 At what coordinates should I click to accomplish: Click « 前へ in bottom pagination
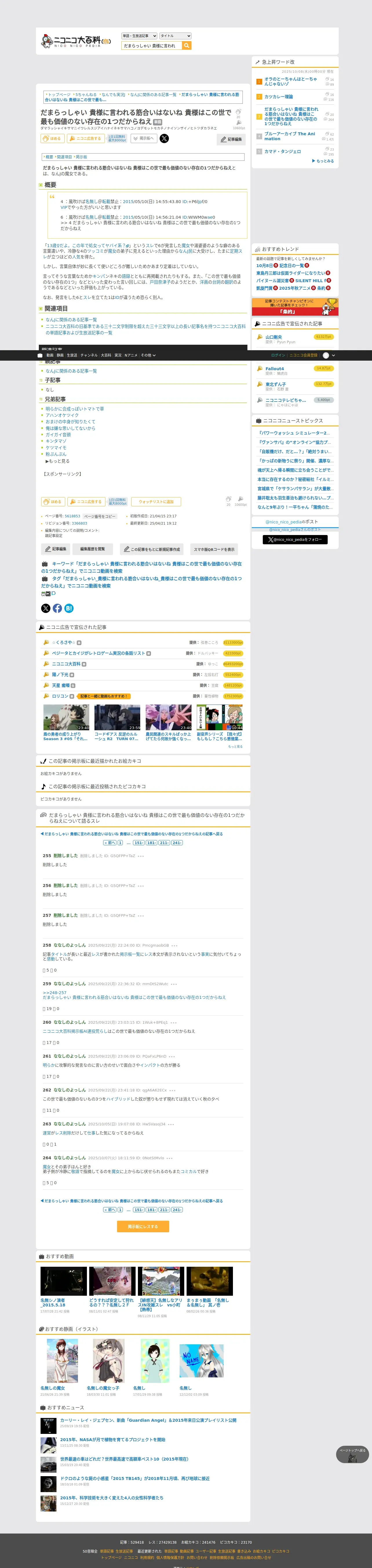110,1210
